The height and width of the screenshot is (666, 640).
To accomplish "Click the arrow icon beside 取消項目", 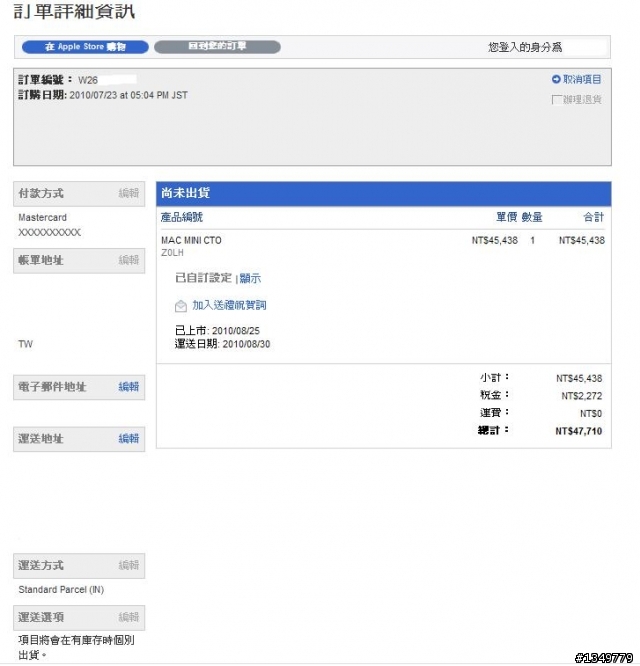I will (556, 79).
